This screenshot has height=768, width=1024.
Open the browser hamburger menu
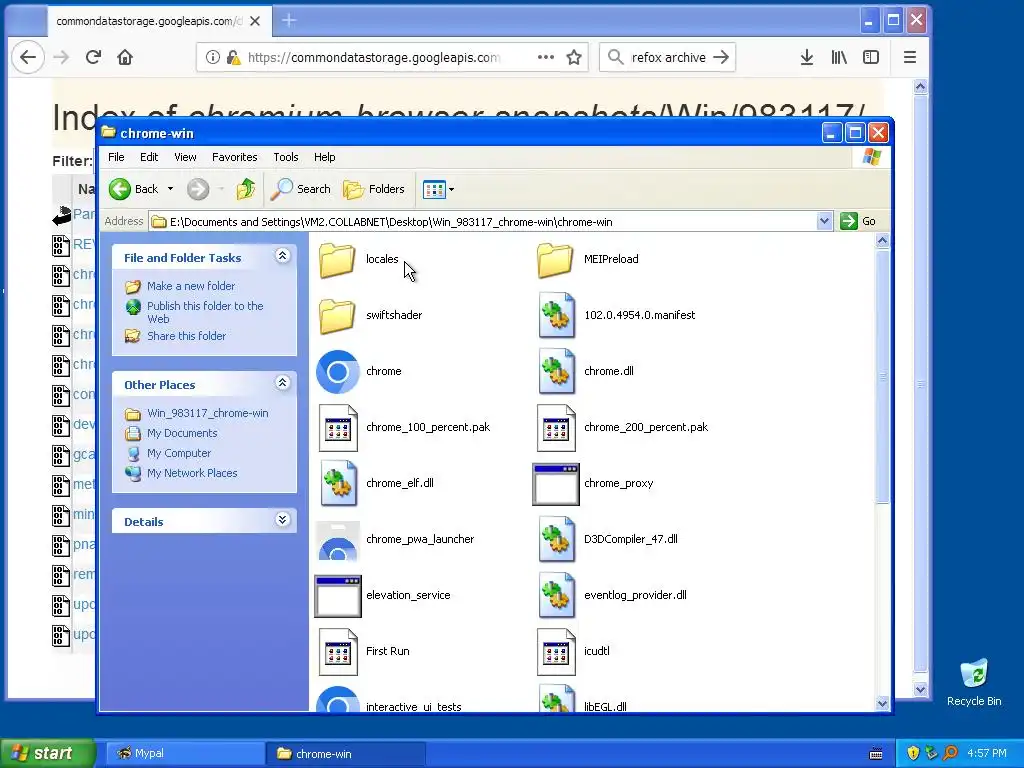(910, 57)
